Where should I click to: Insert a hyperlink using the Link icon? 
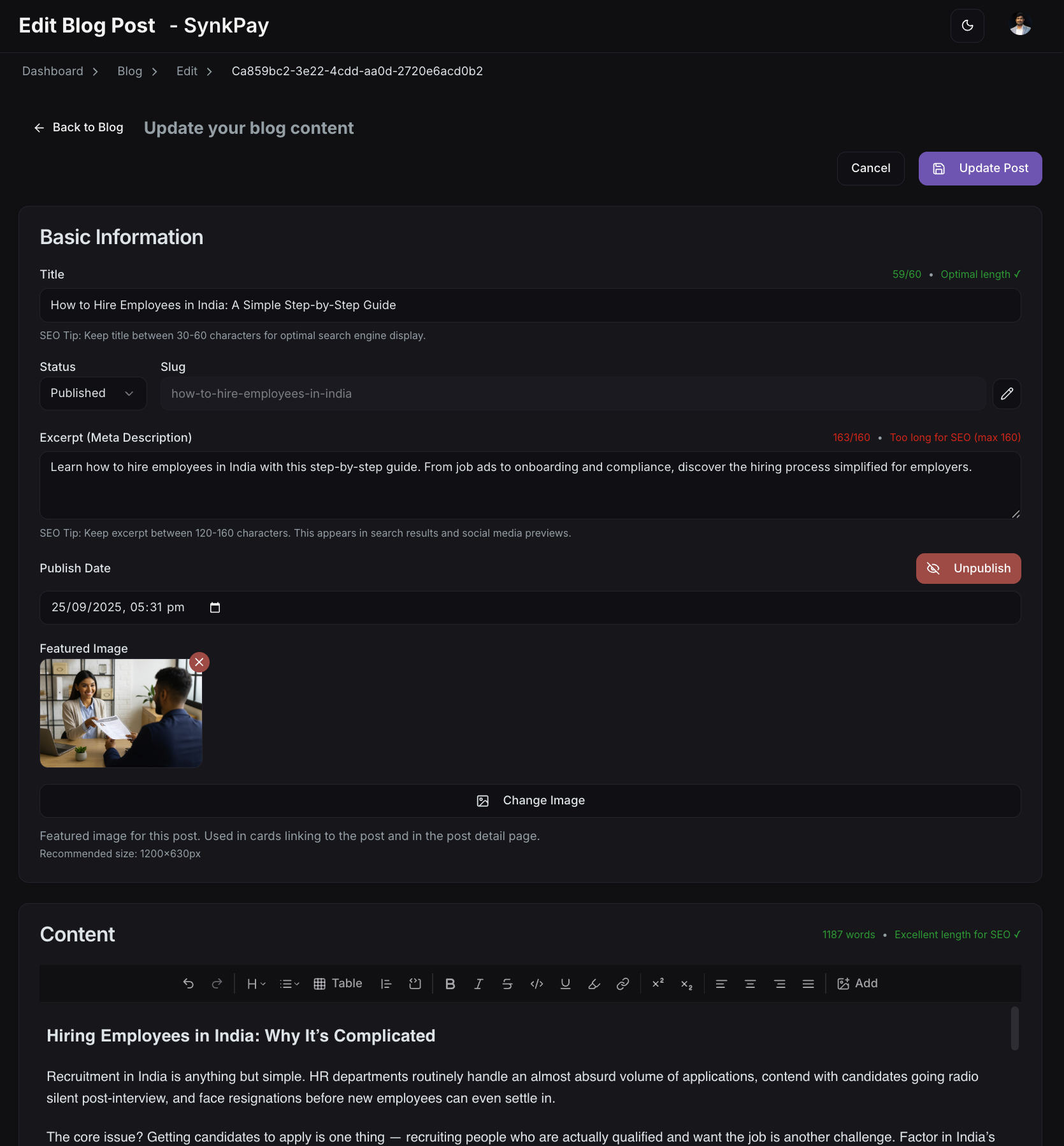click(x=622, y=983)
